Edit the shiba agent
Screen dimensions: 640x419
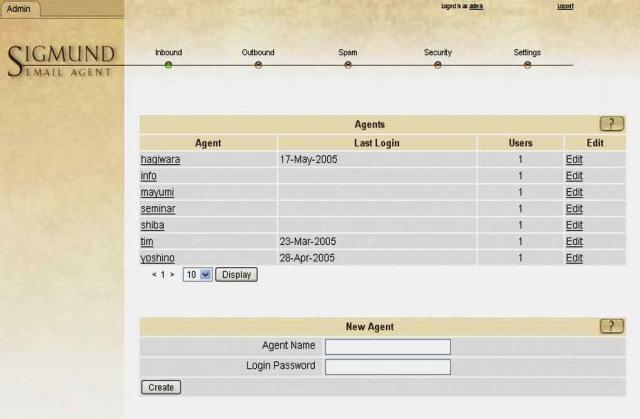(574, 225)
